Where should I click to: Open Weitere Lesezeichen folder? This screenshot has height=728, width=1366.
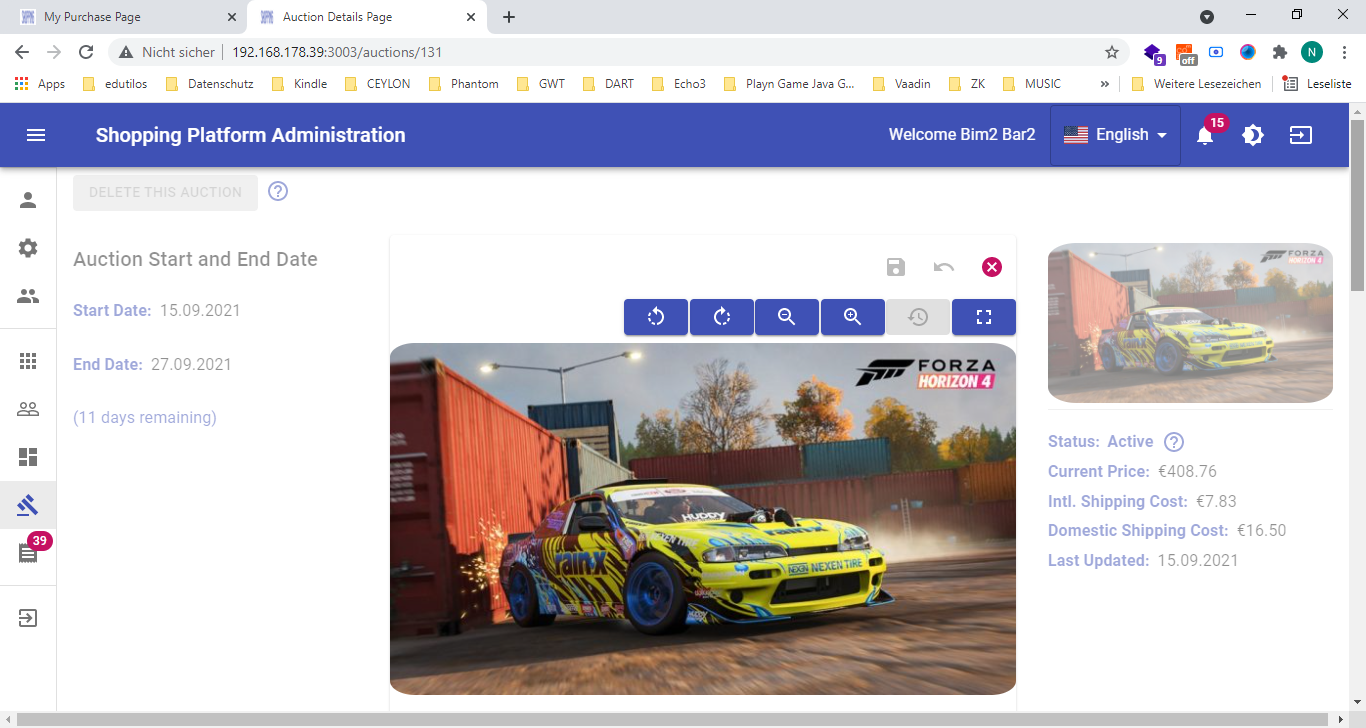(1197, 84)
